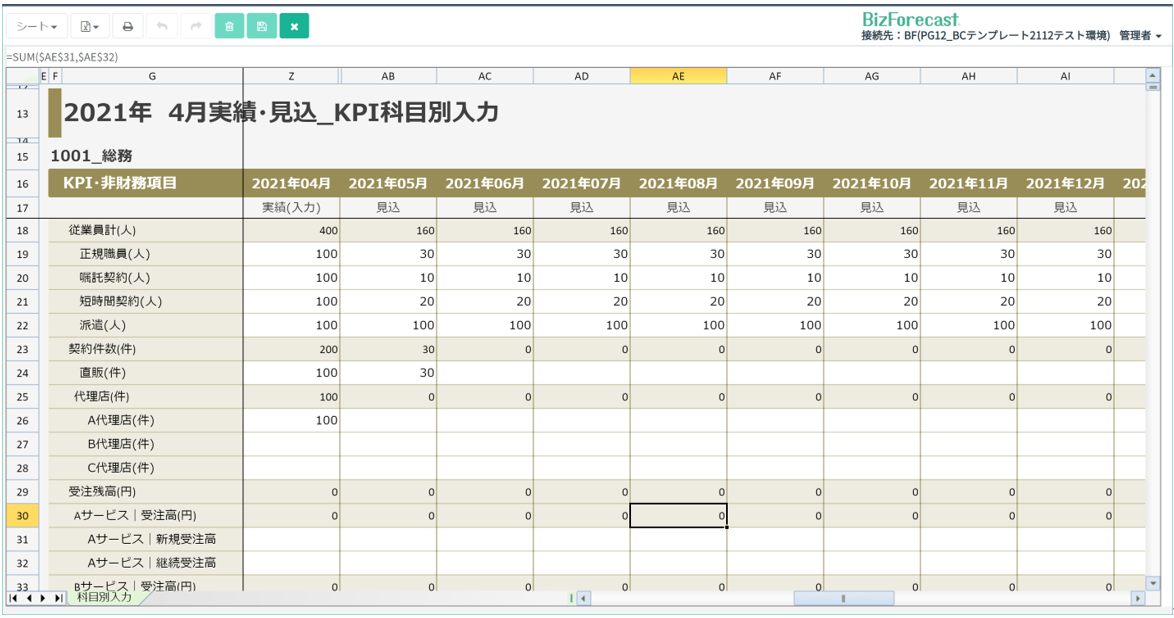This screenshot has width=1174, height=618.
Task: Select row header 30
Action: [22, 516]
